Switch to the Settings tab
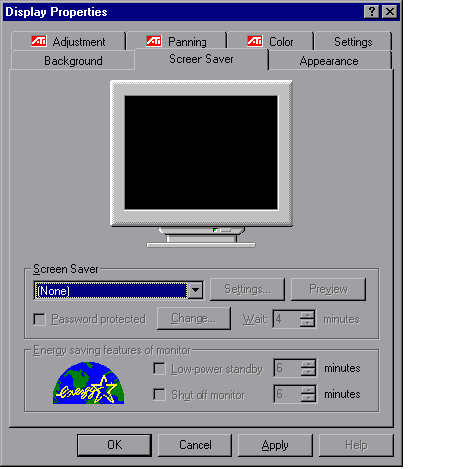The image size is (469, 469). coord(353,41)
